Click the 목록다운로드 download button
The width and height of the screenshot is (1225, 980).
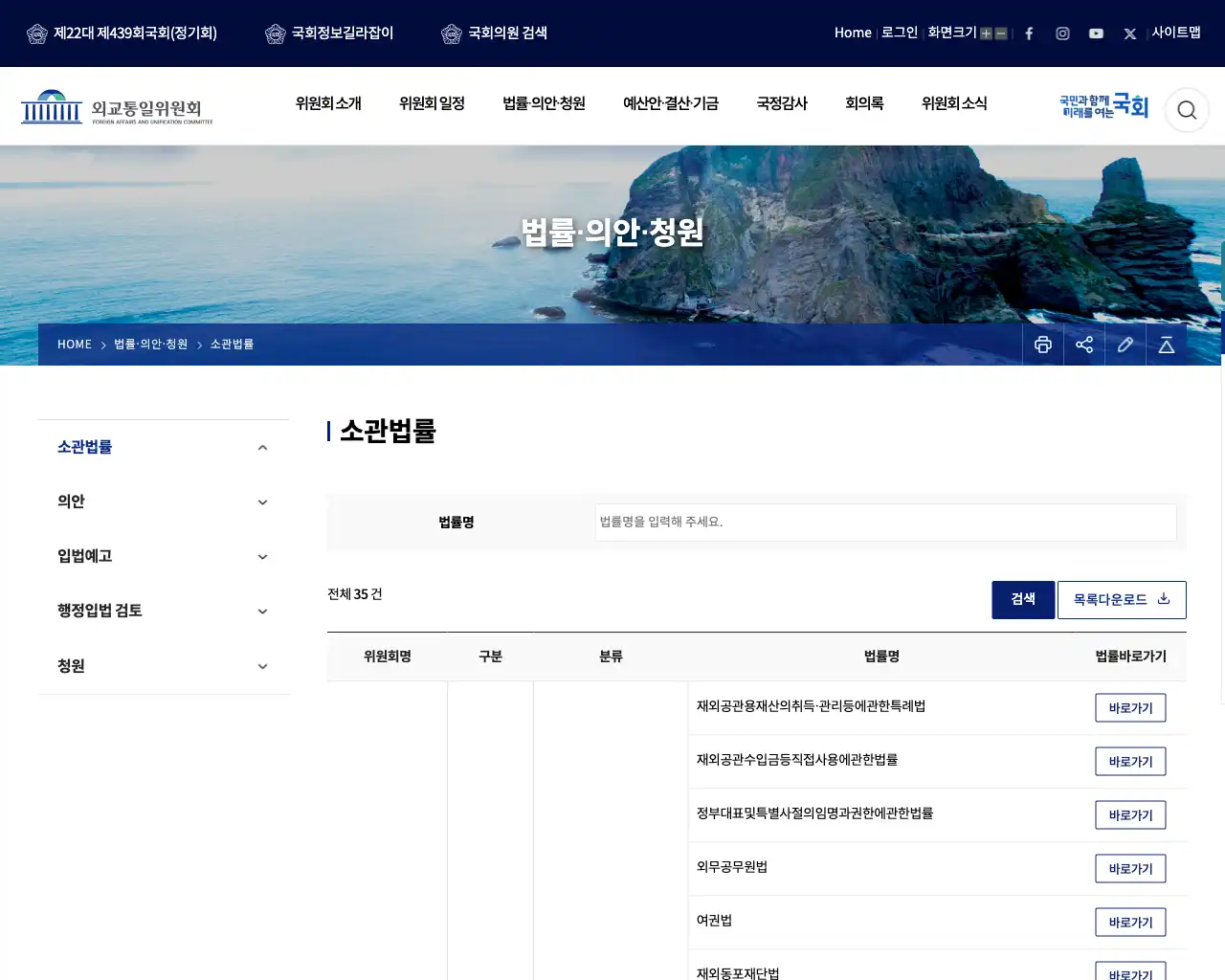(x=1122, y=600)
